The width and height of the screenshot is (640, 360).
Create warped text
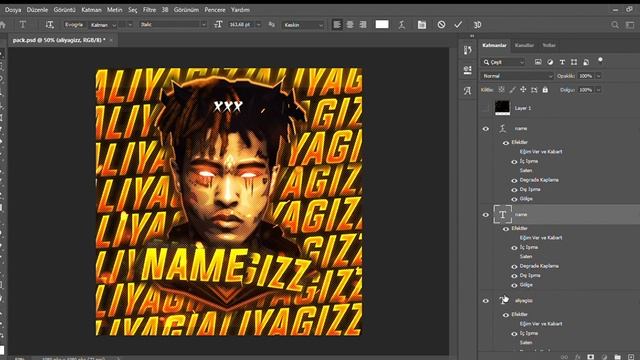402,24
